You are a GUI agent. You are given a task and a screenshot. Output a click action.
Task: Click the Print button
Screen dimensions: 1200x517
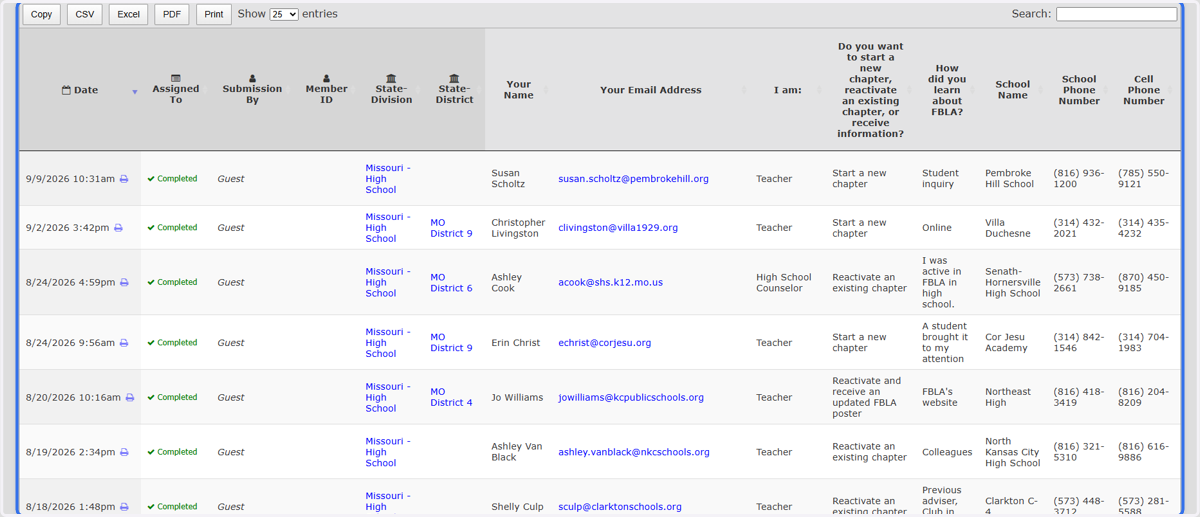tap(214, 15)
